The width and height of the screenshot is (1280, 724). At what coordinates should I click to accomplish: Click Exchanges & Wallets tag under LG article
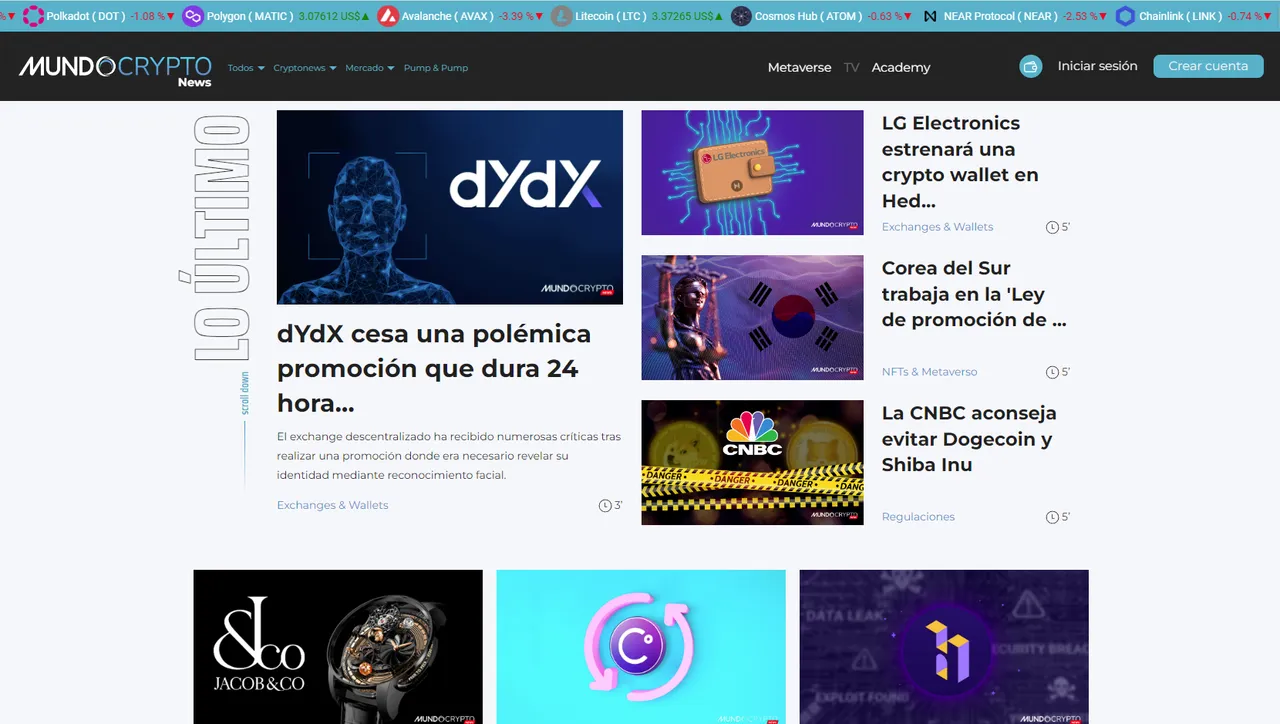[x=937, y=227]
